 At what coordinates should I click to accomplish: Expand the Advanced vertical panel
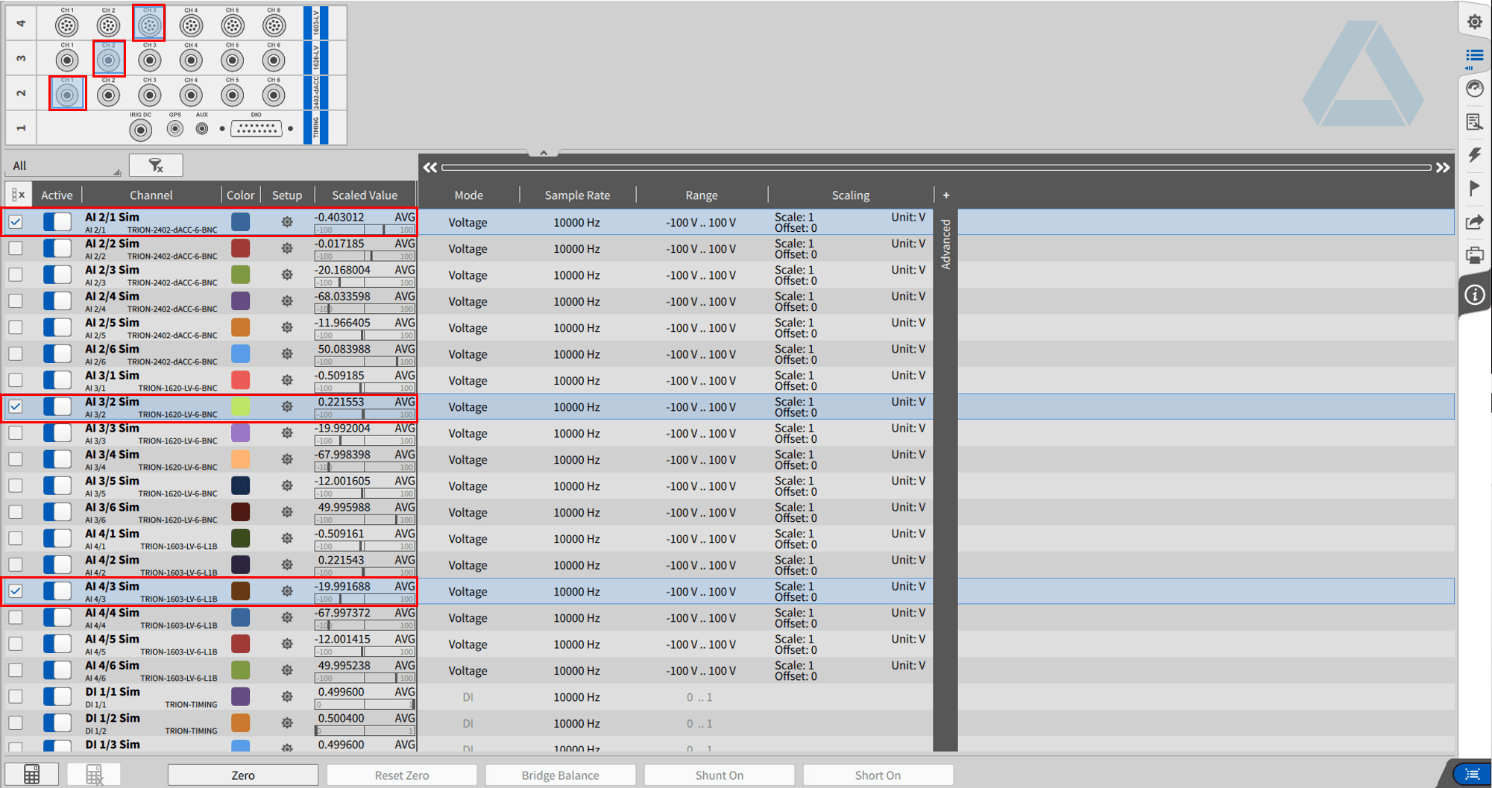click(946, 245)
